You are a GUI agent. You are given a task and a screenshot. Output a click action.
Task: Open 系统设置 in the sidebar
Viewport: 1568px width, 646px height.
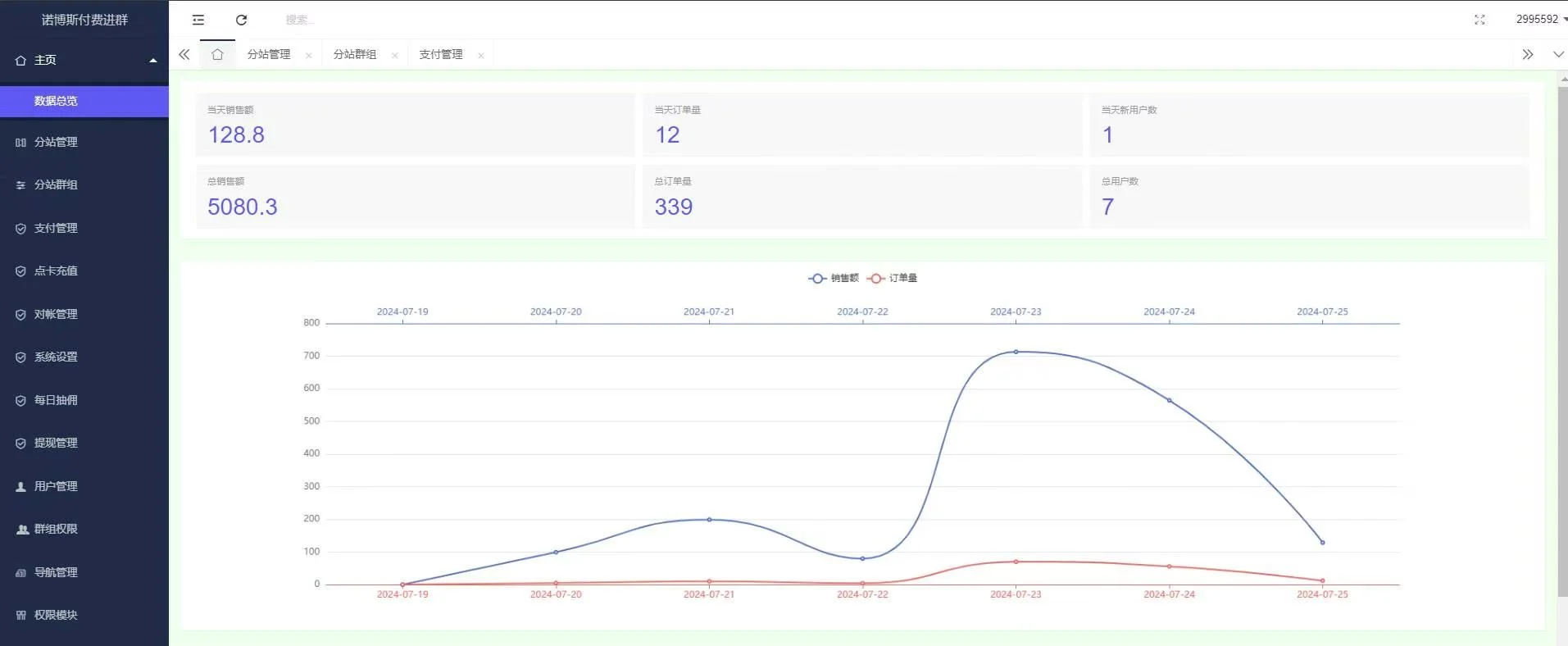pos(84,357)
